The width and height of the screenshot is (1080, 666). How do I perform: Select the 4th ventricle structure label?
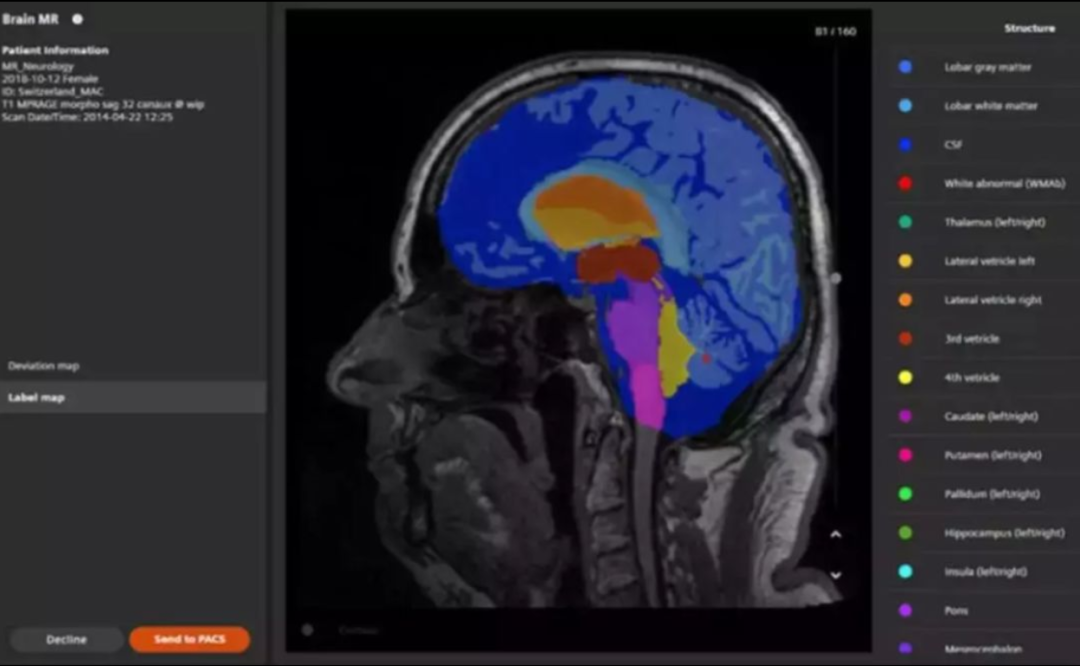[x=971, y=378]
